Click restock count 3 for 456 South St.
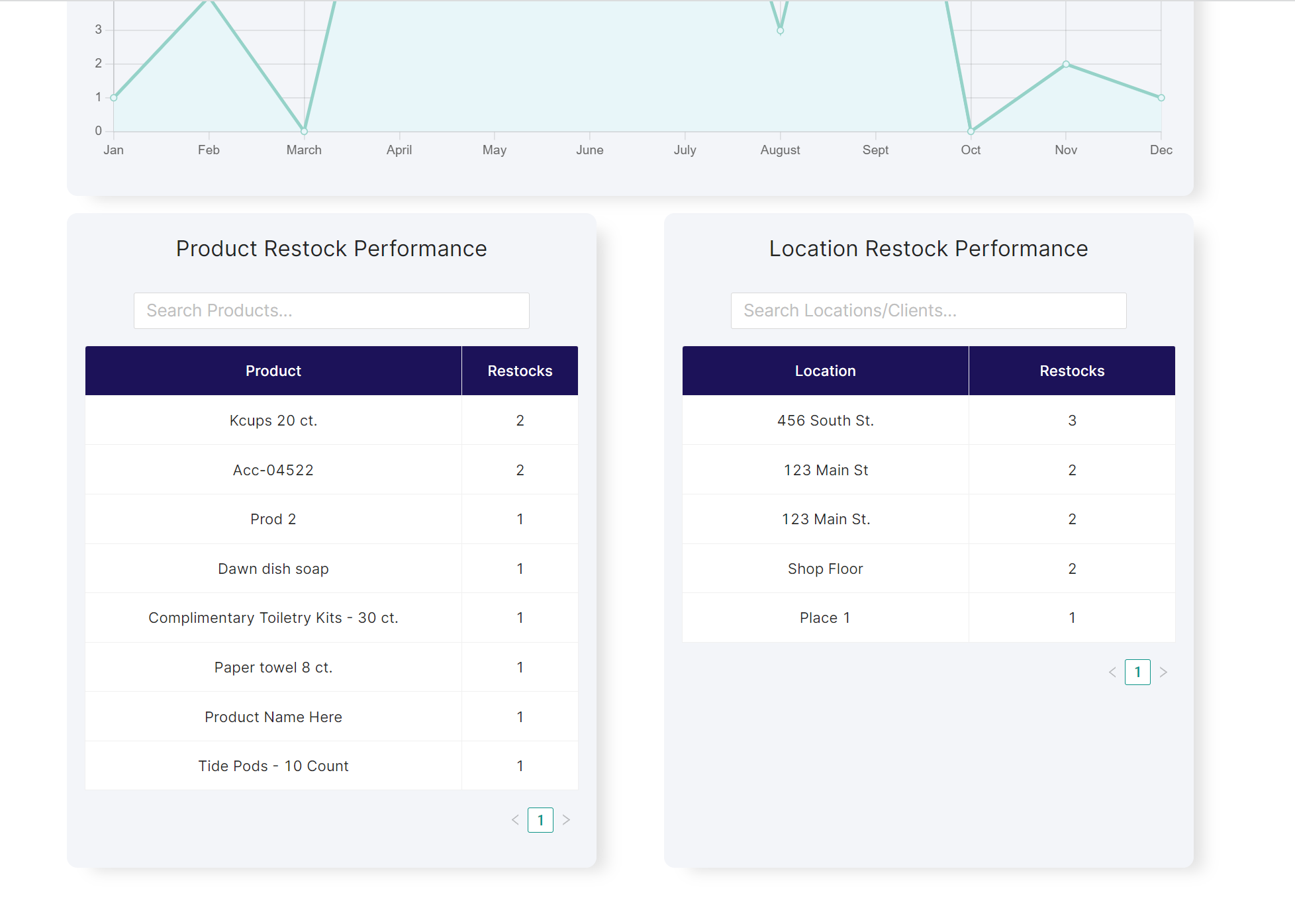This screenshot has width=1295, height=924. click(1072, 420)
